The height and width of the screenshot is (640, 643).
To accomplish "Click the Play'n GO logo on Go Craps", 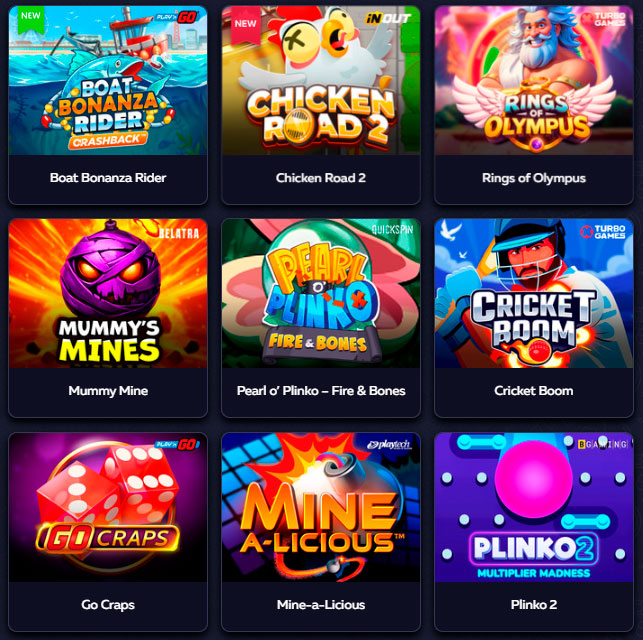I will point(177,445).
